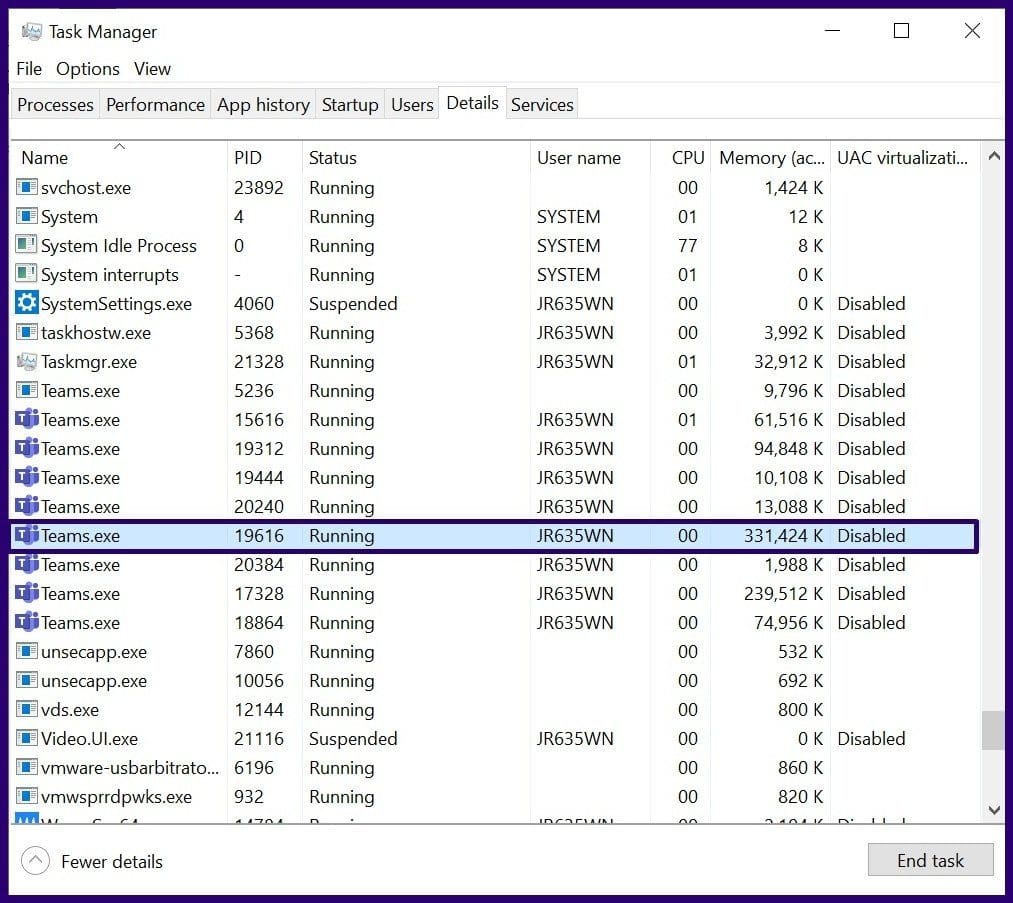Maximize the Task Manager window
Viewport: 1013px width, 903px height.
click(901, 30)
